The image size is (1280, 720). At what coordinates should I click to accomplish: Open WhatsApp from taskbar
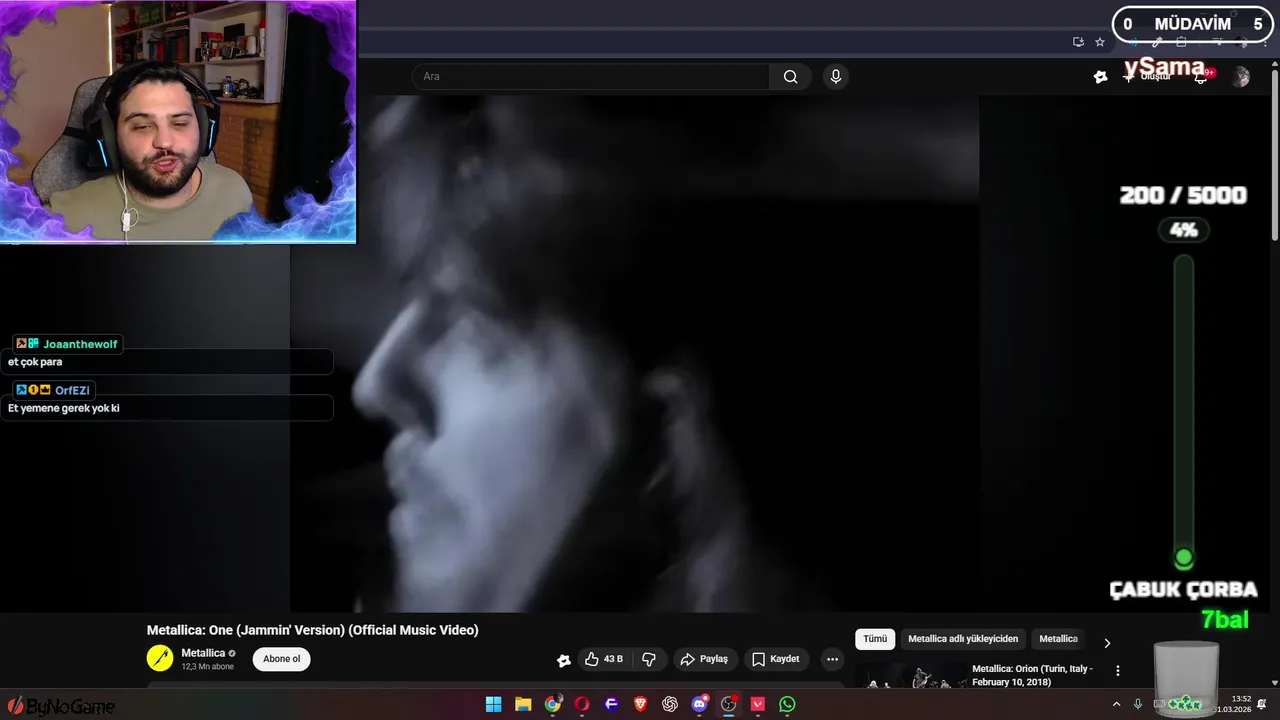pyautogui.click(x=787, y=704)
